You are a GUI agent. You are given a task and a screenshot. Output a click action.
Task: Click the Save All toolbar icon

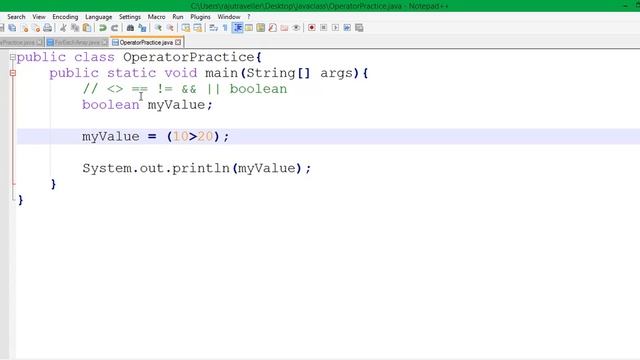[12, 28]
